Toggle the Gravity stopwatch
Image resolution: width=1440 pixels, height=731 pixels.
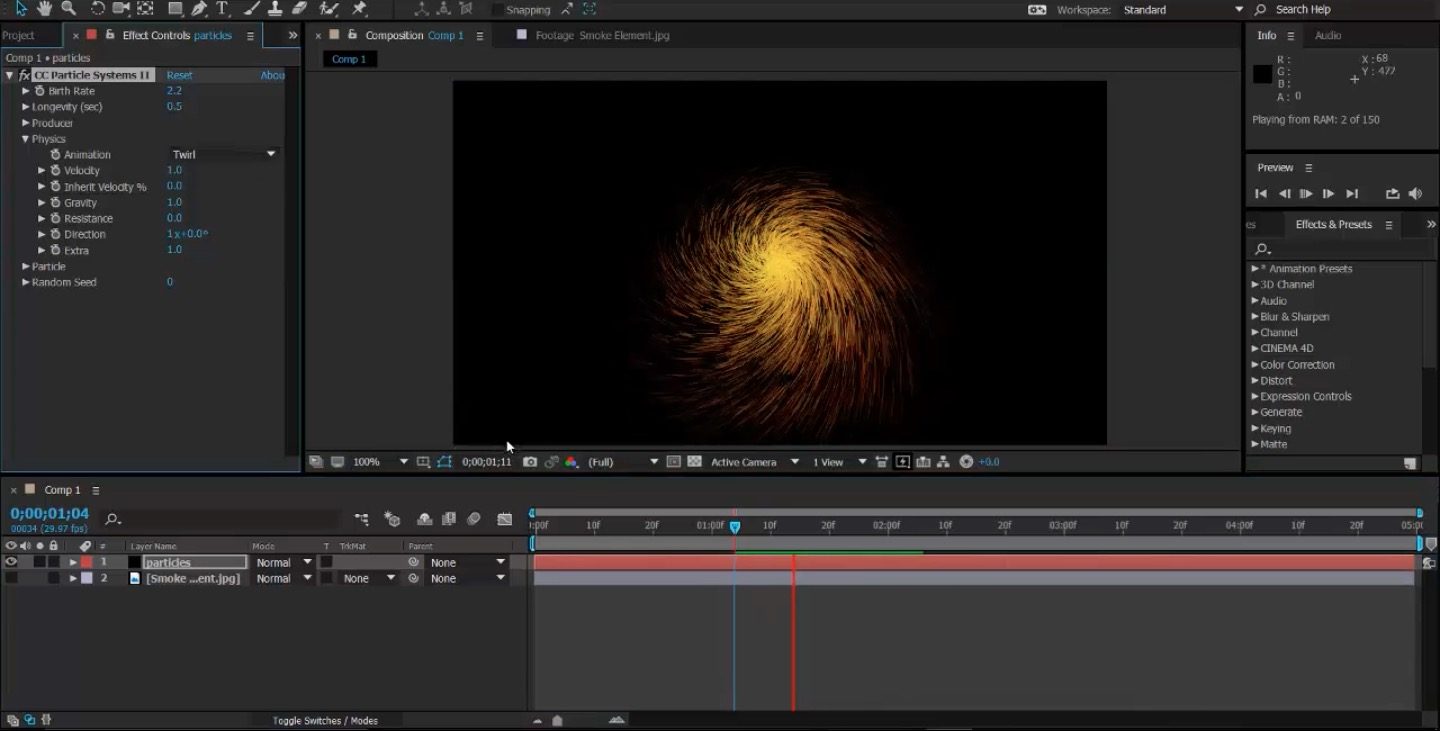click(56, 203)
